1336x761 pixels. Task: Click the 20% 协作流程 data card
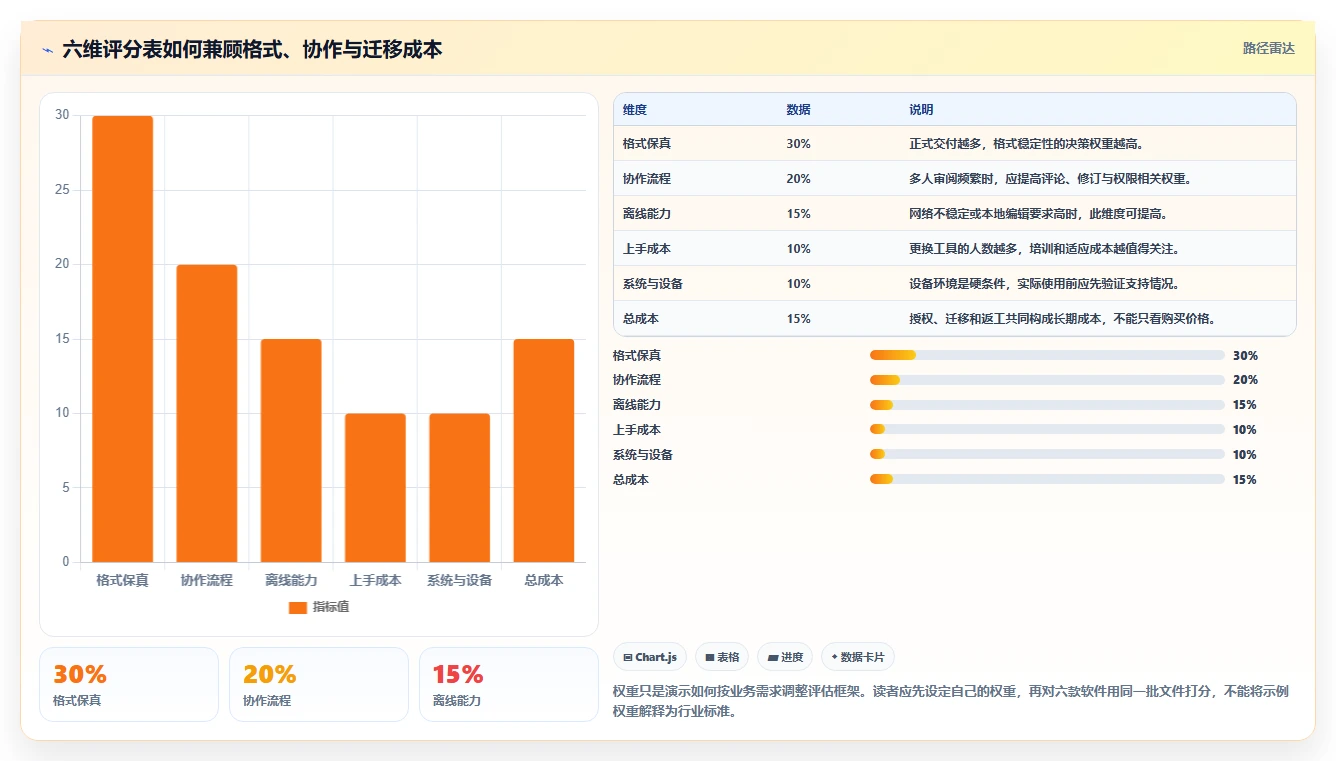(319, 684)
